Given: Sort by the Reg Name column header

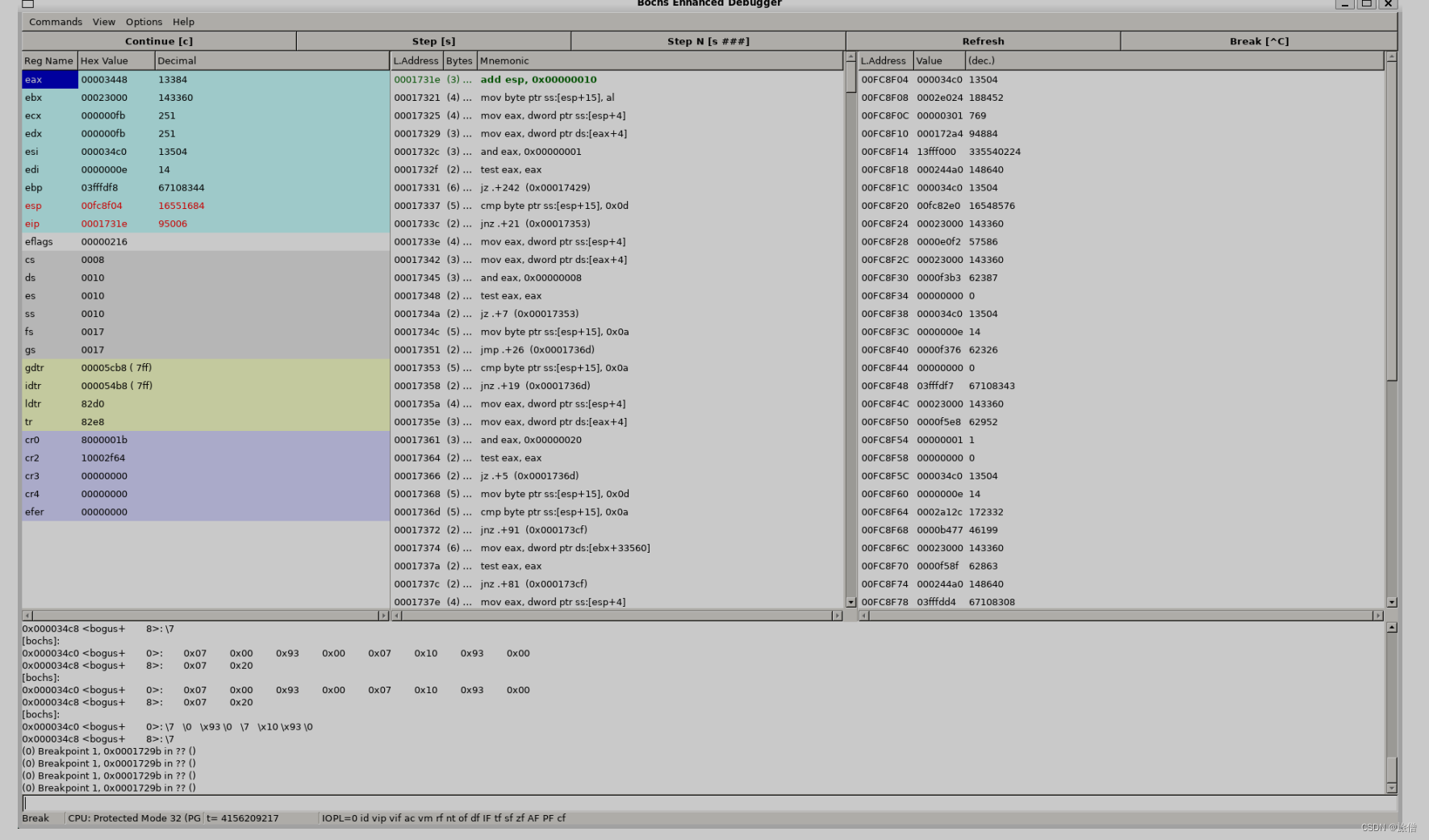Looking at the screenshot, I should tap(49, 61).
